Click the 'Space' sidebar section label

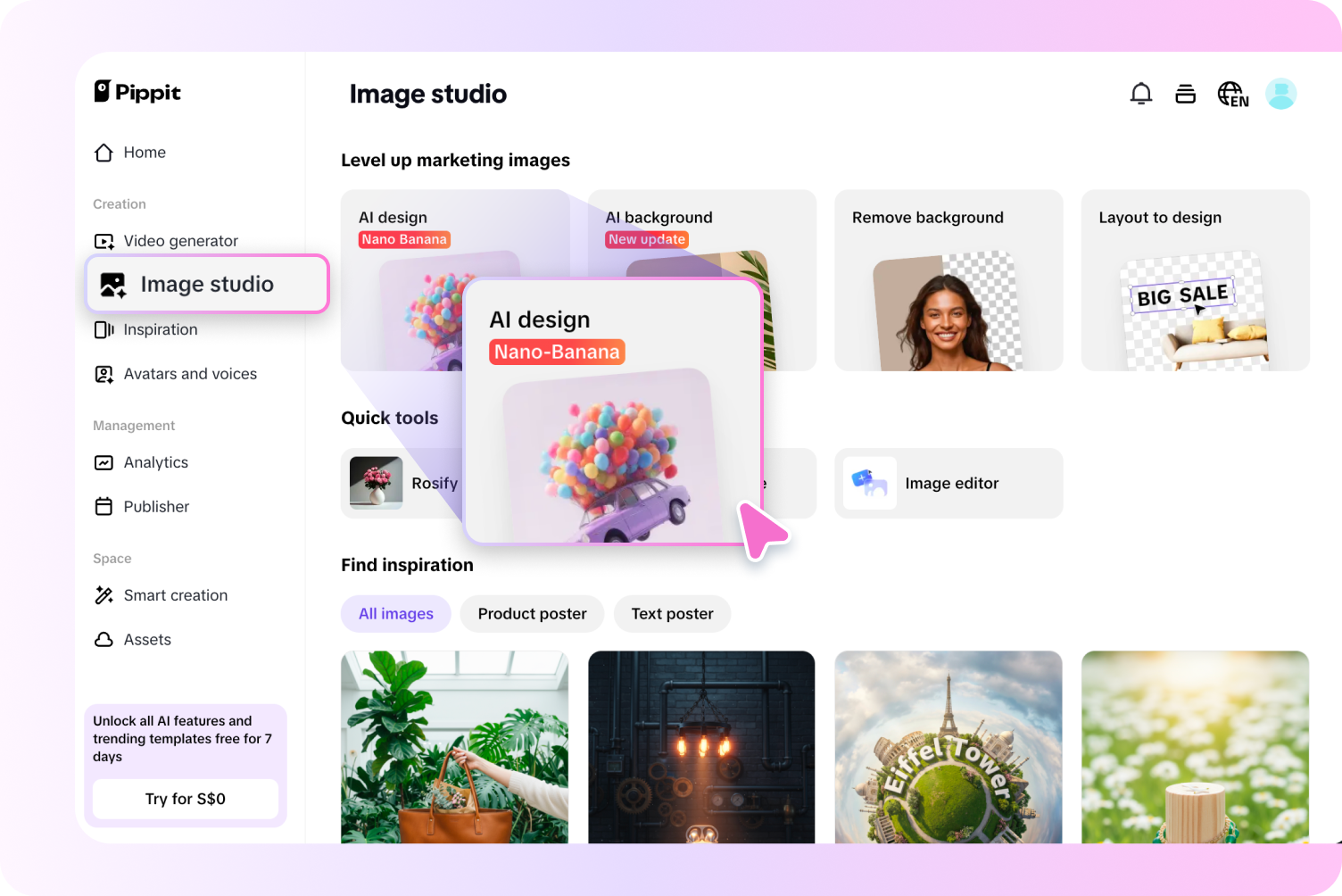pos(112,559)
